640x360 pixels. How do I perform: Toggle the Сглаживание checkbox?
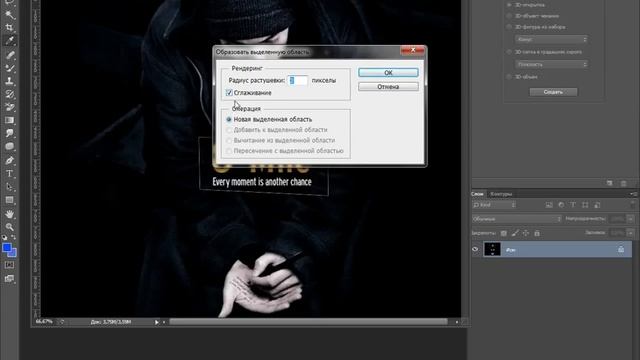(x=229, y=93)
